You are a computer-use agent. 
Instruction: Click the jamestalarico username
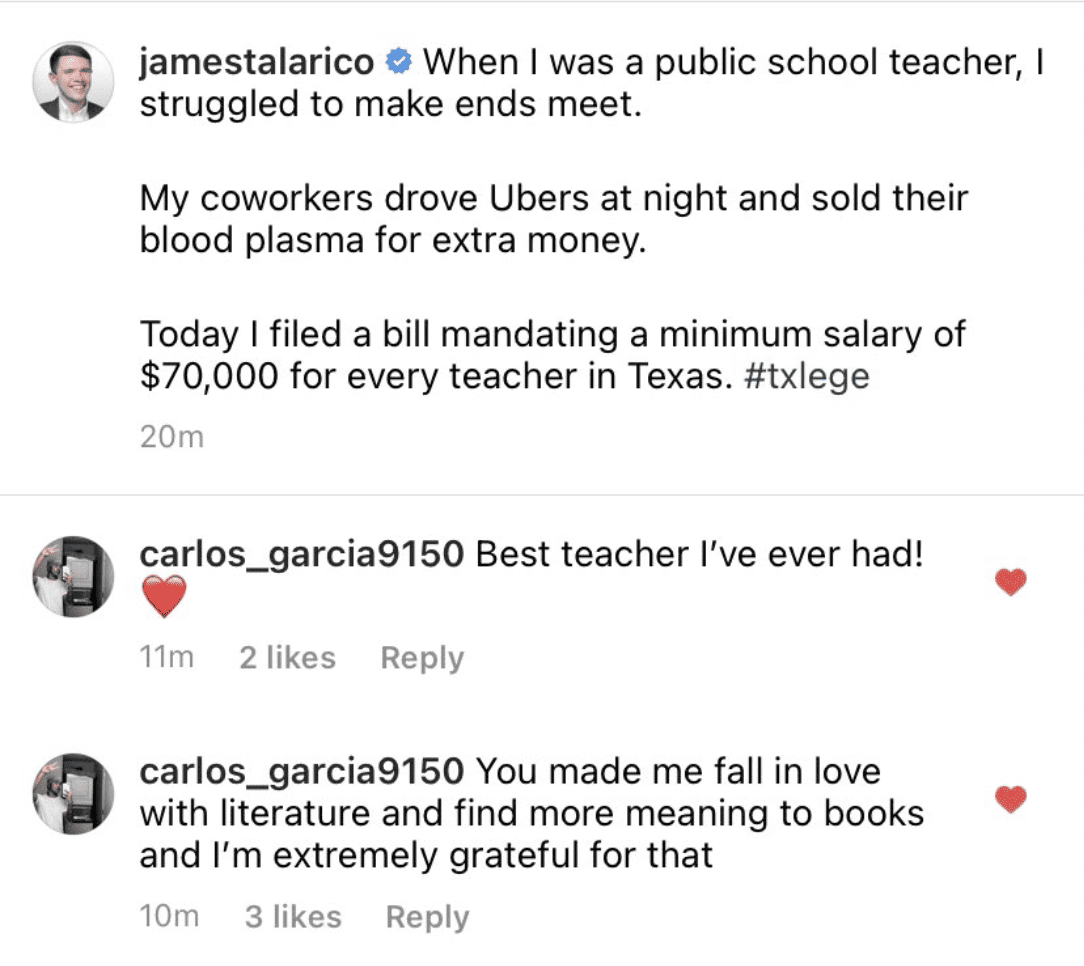click(257, 62)
